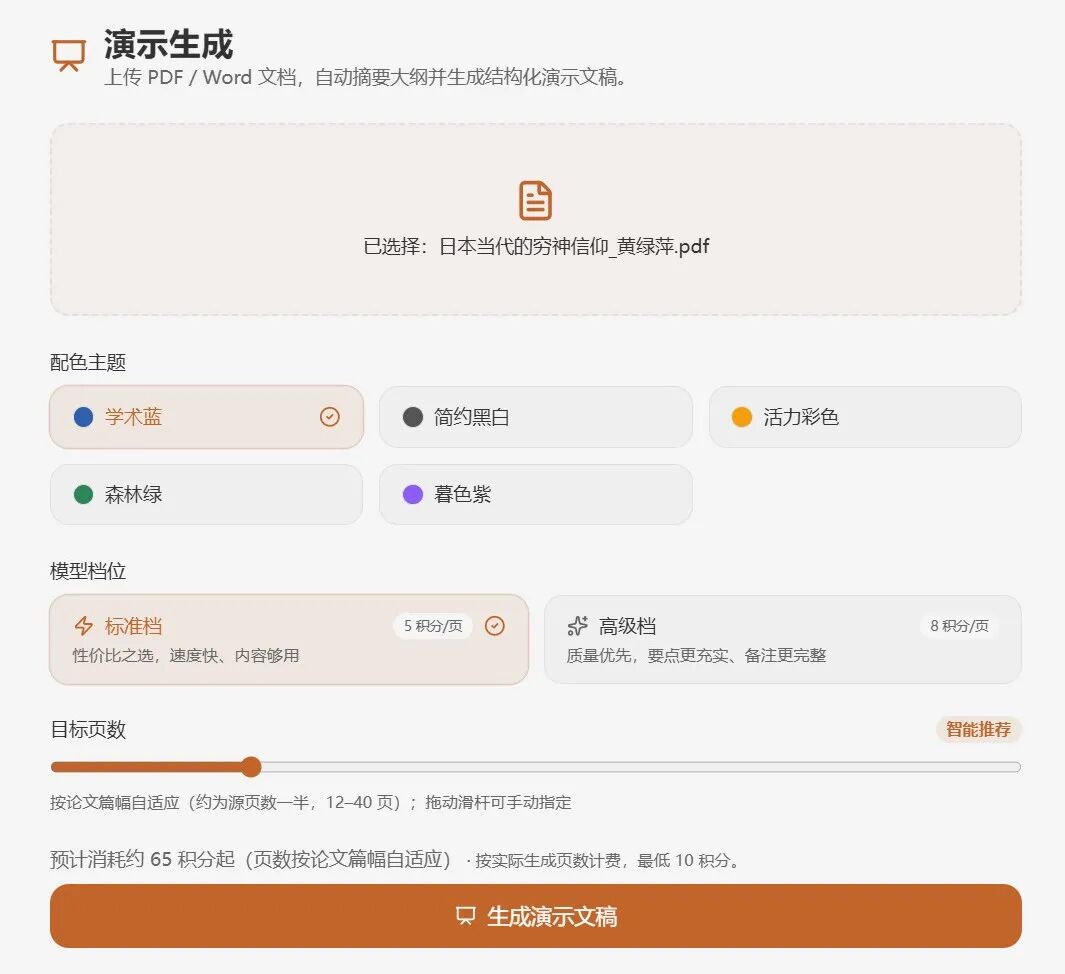Click the selected file name 日本当代的穷神信仰_黄绿萍.pdf
Viewport: 1065px width, 974px height.
tap(574, 246)
